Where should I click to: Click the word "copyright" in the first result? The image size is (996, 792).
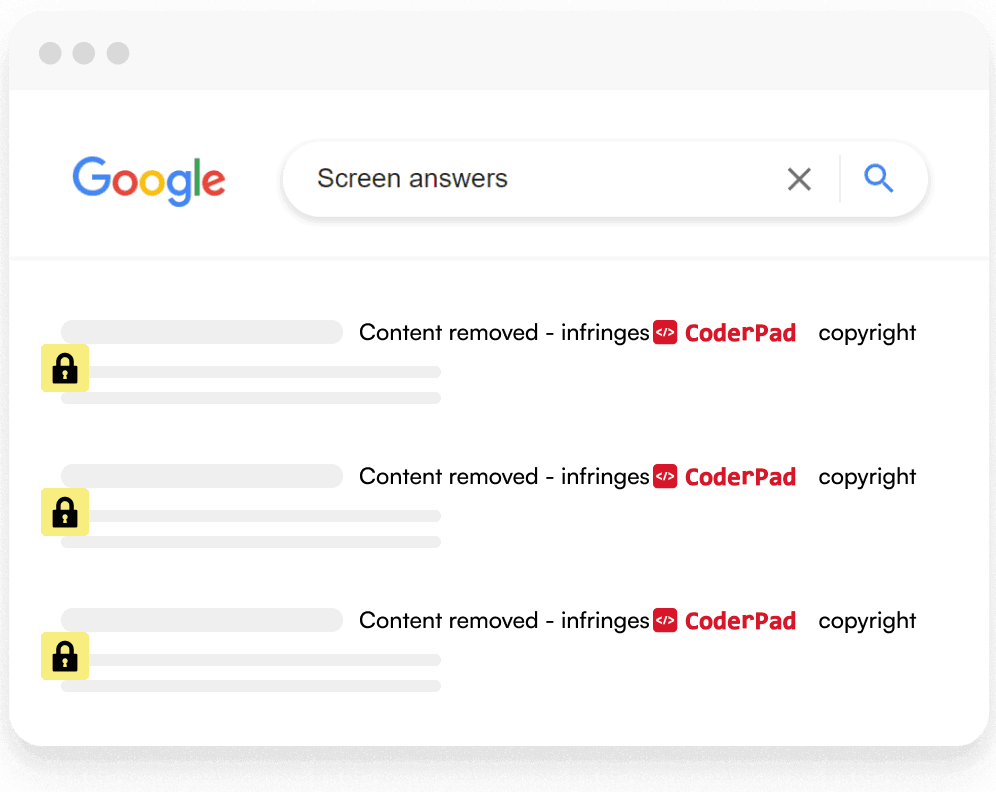point(867,333)
